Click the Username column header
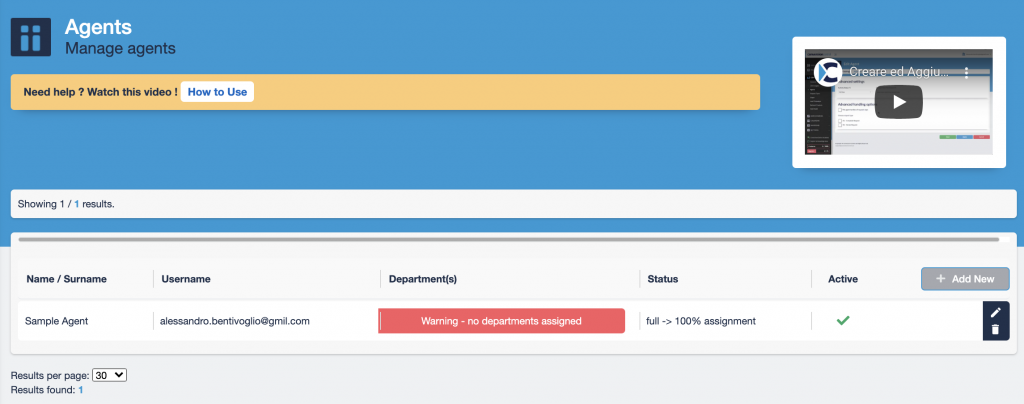 pos(185,279)
